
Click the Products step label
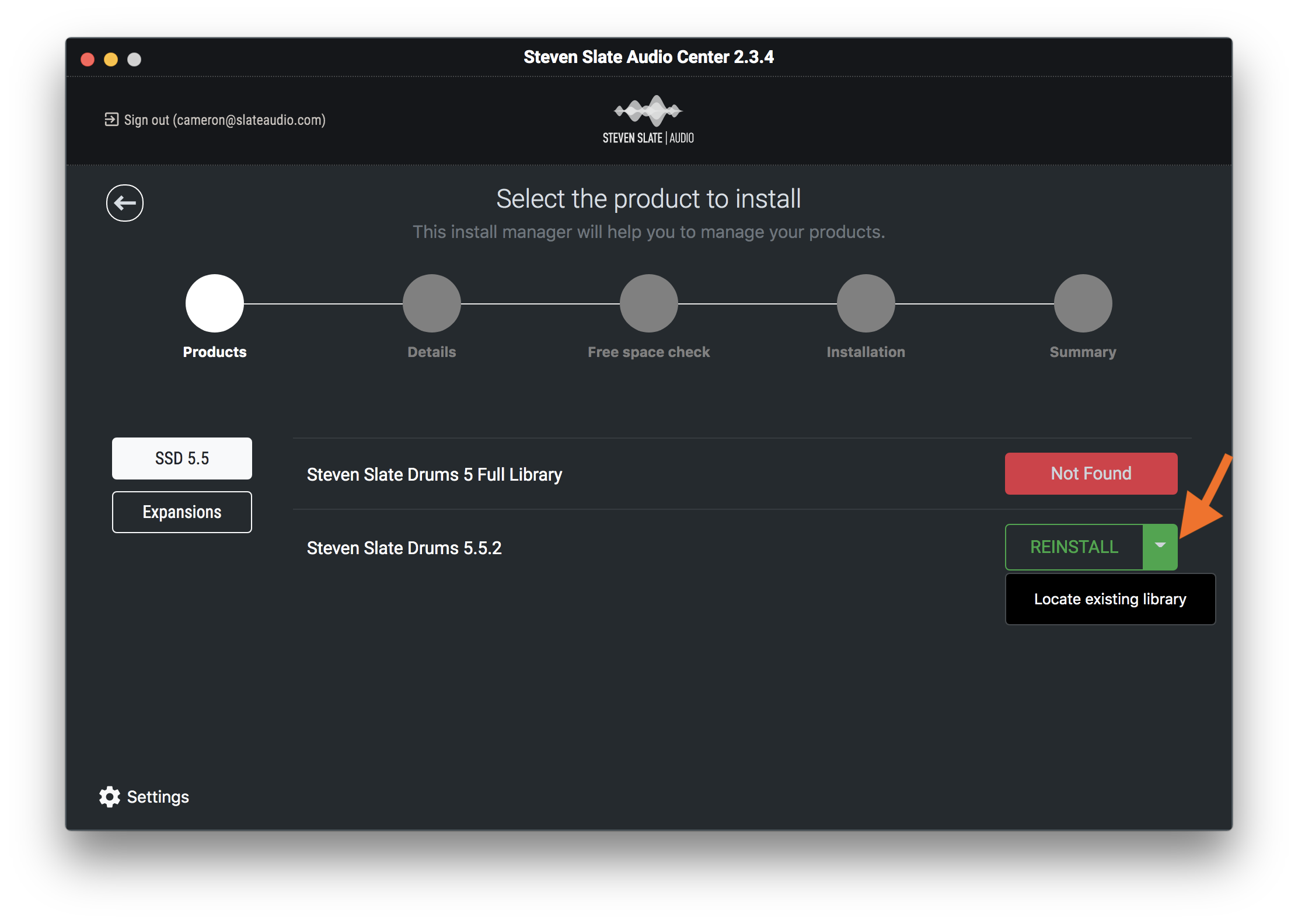point(215,352)
